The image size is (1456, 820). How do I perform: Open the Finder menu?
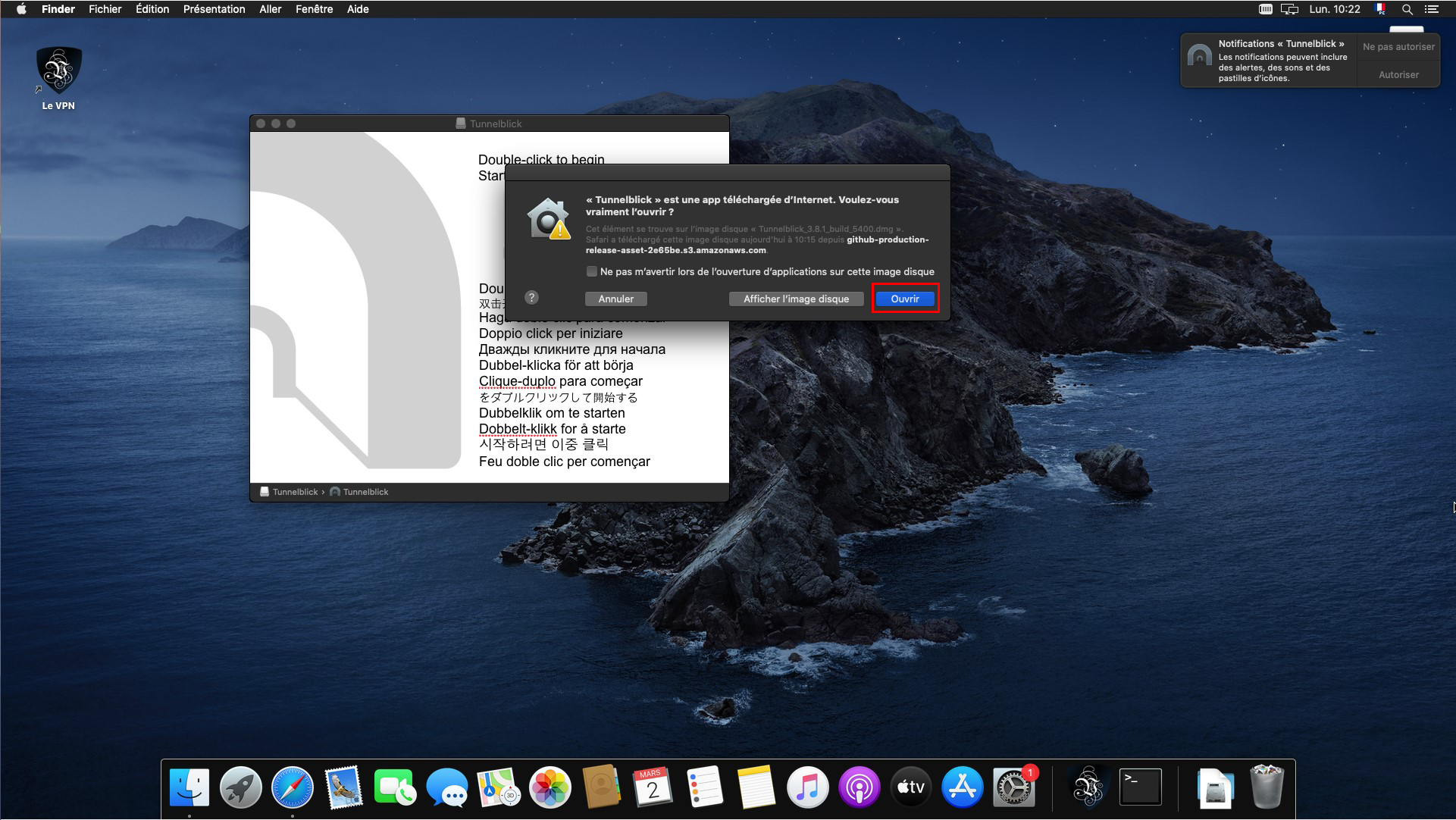[x=58, y=9]
